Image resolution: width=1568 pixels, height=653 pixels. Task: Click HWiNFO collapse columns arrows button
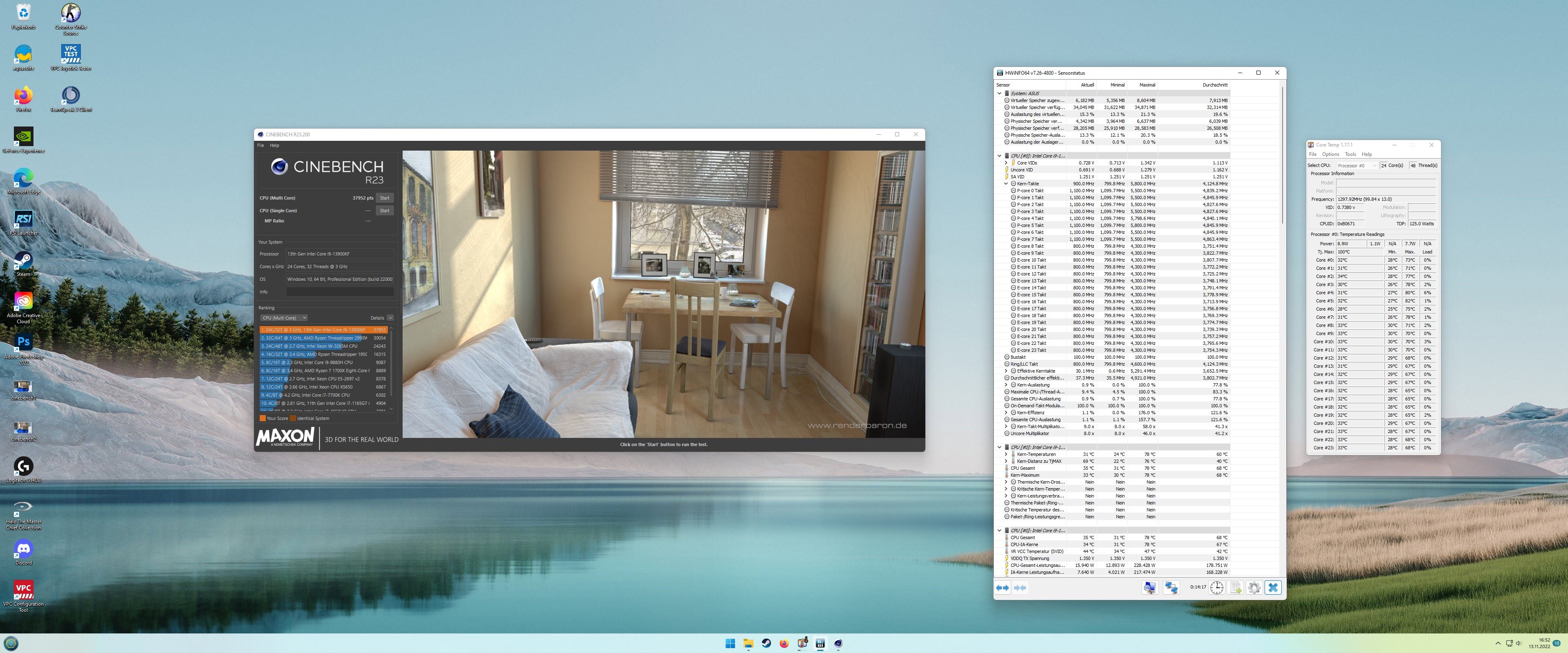point(1020,587)
